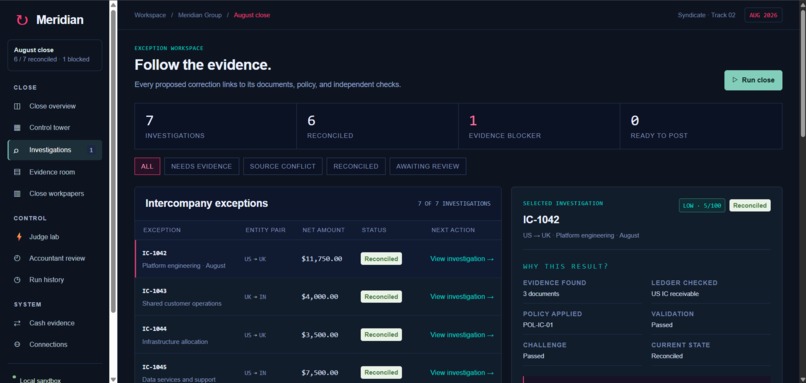Open Close workpapers section
Screen dimensions: 806x383
54,194
